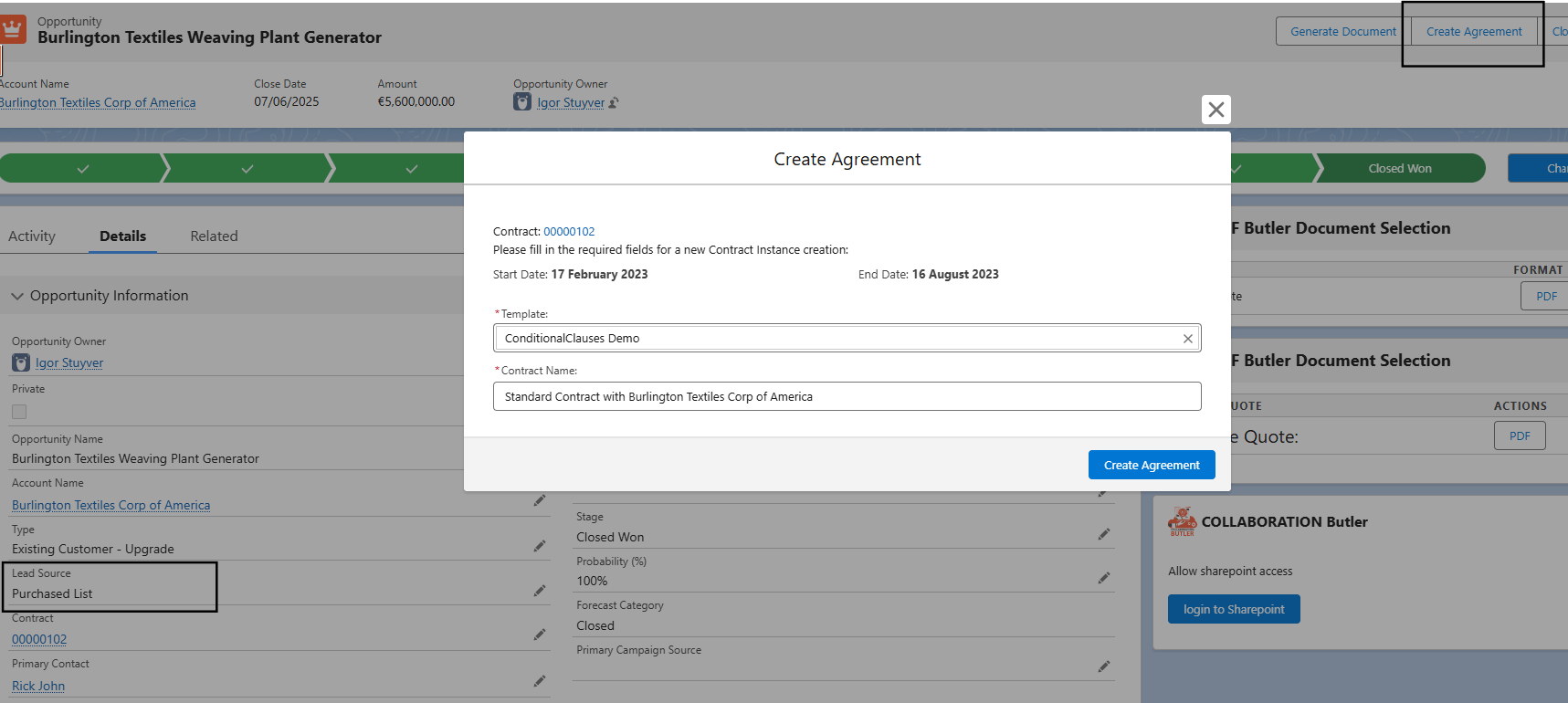Click the End Date 16 August 2023

point(955,275)
